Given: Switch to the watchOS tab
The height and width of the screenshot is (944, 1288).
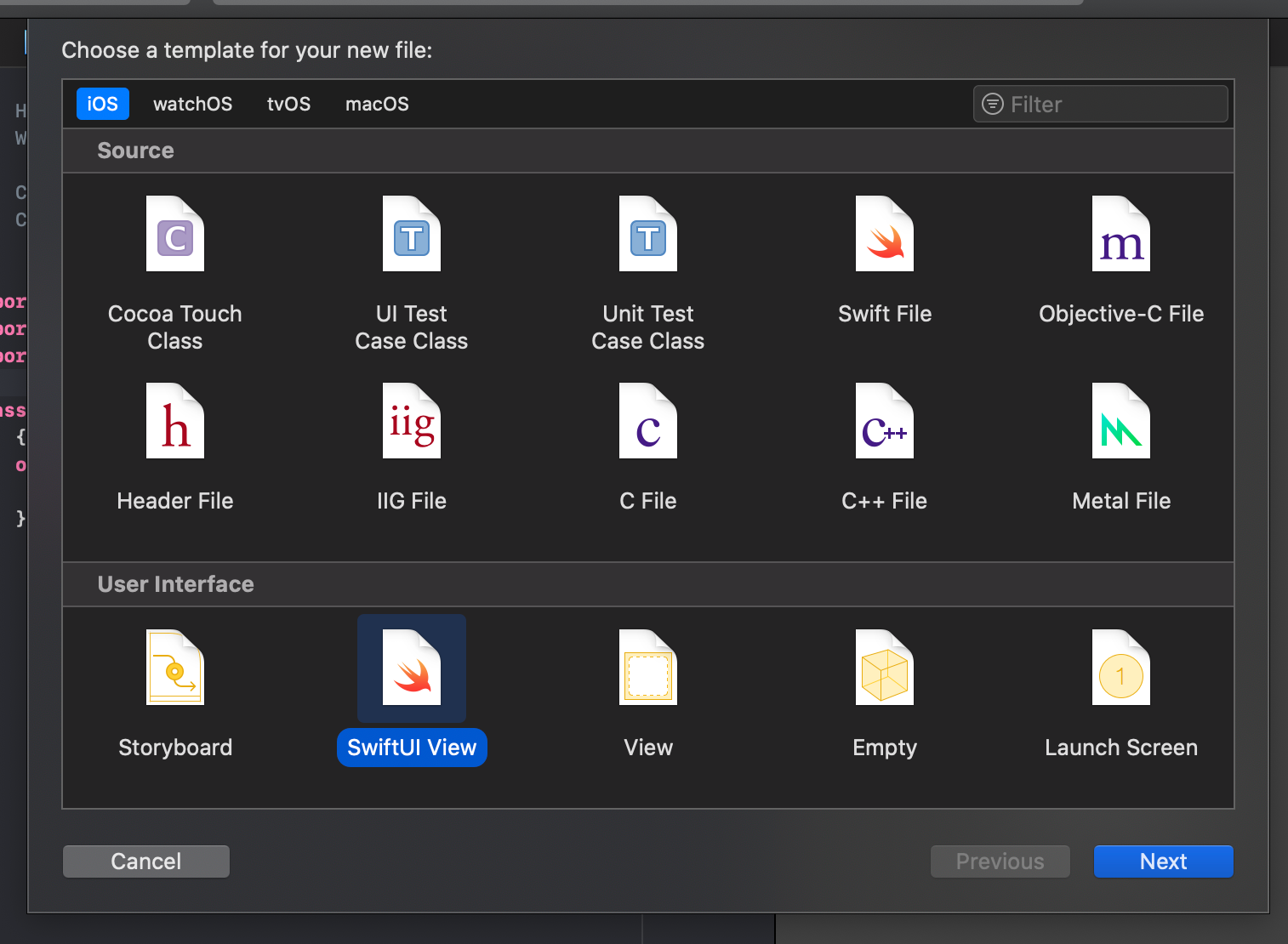Looking at the screenshot, I should point(193,104).
